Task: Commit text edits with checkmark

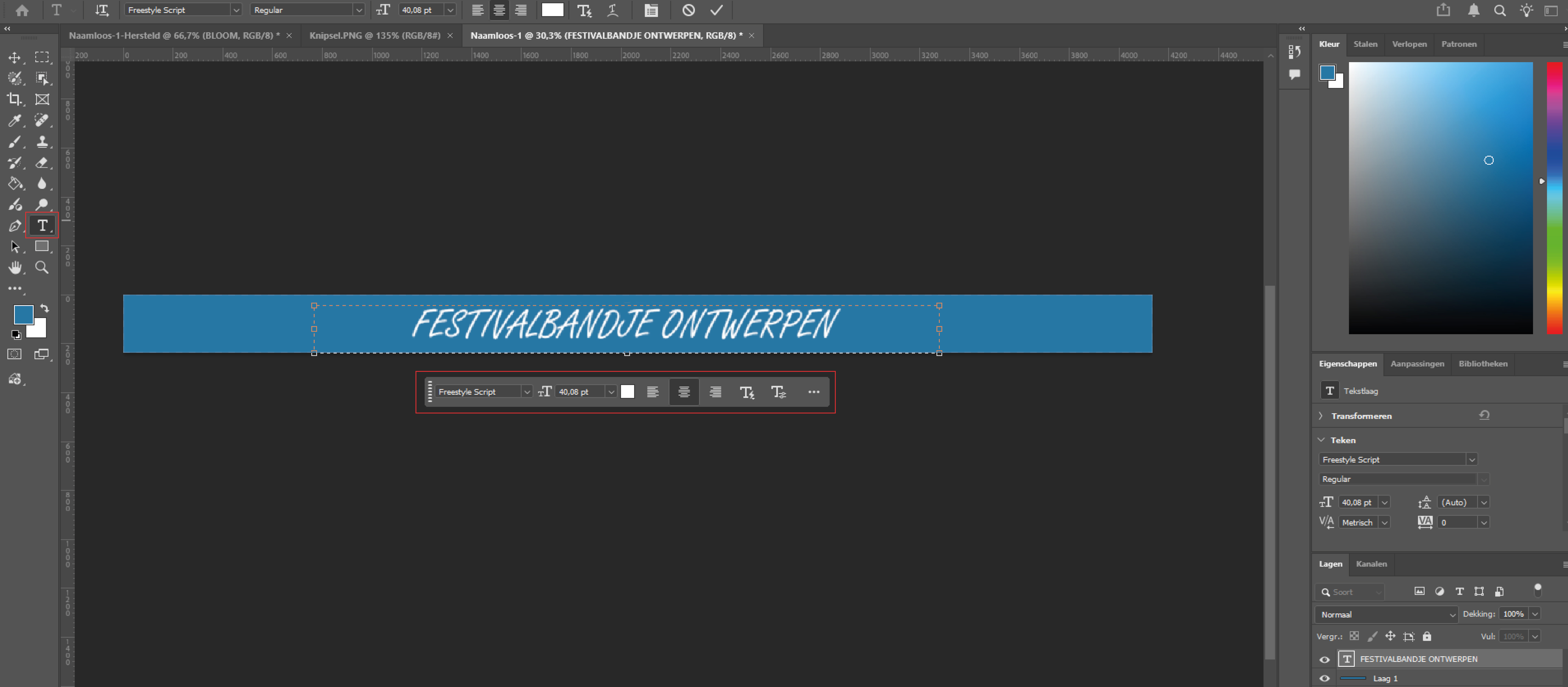Action: (717, 10)
